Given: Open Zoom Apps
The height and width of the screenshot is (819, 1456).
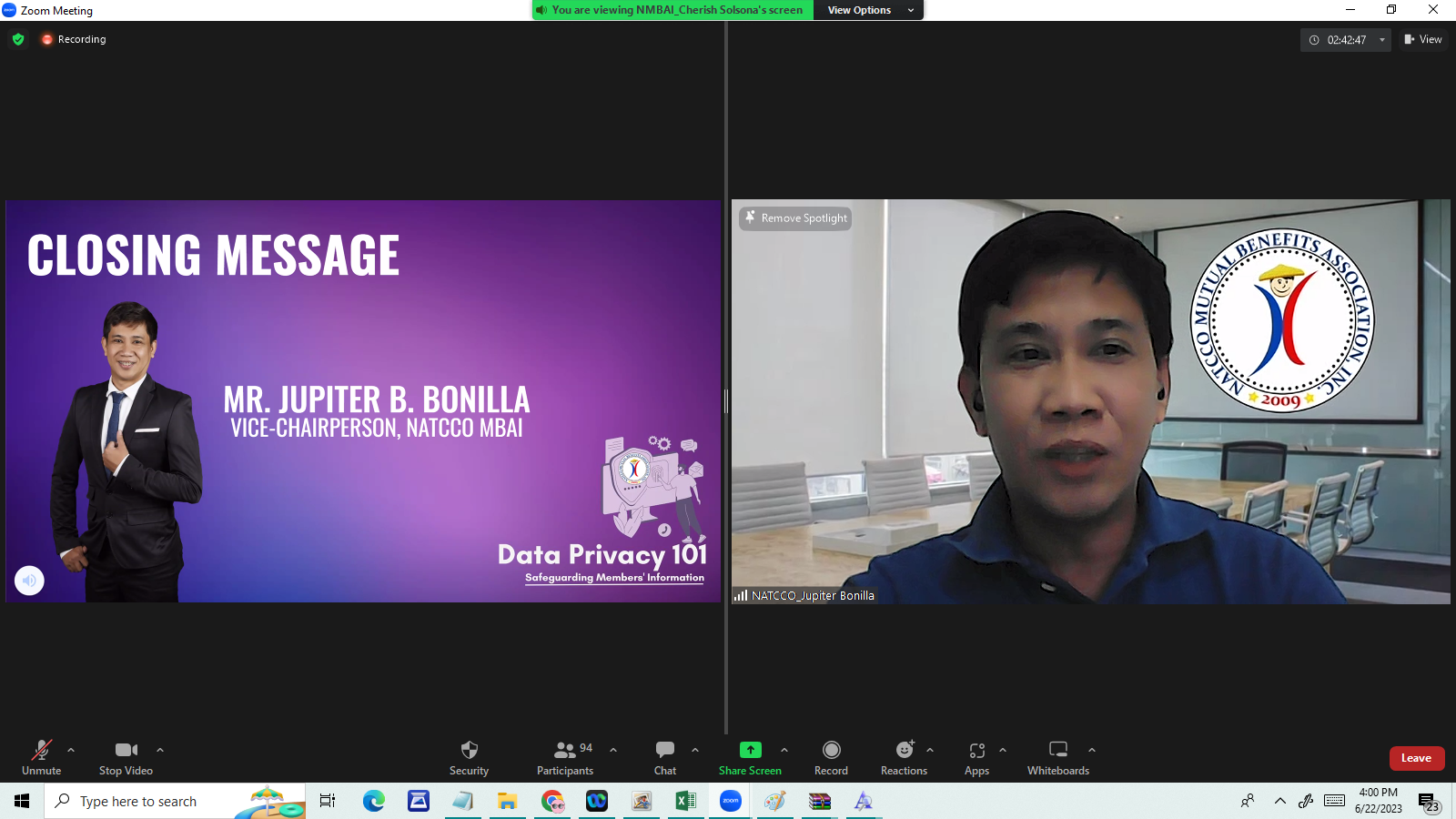Looking at the screenshot, I should coord(976,758).
